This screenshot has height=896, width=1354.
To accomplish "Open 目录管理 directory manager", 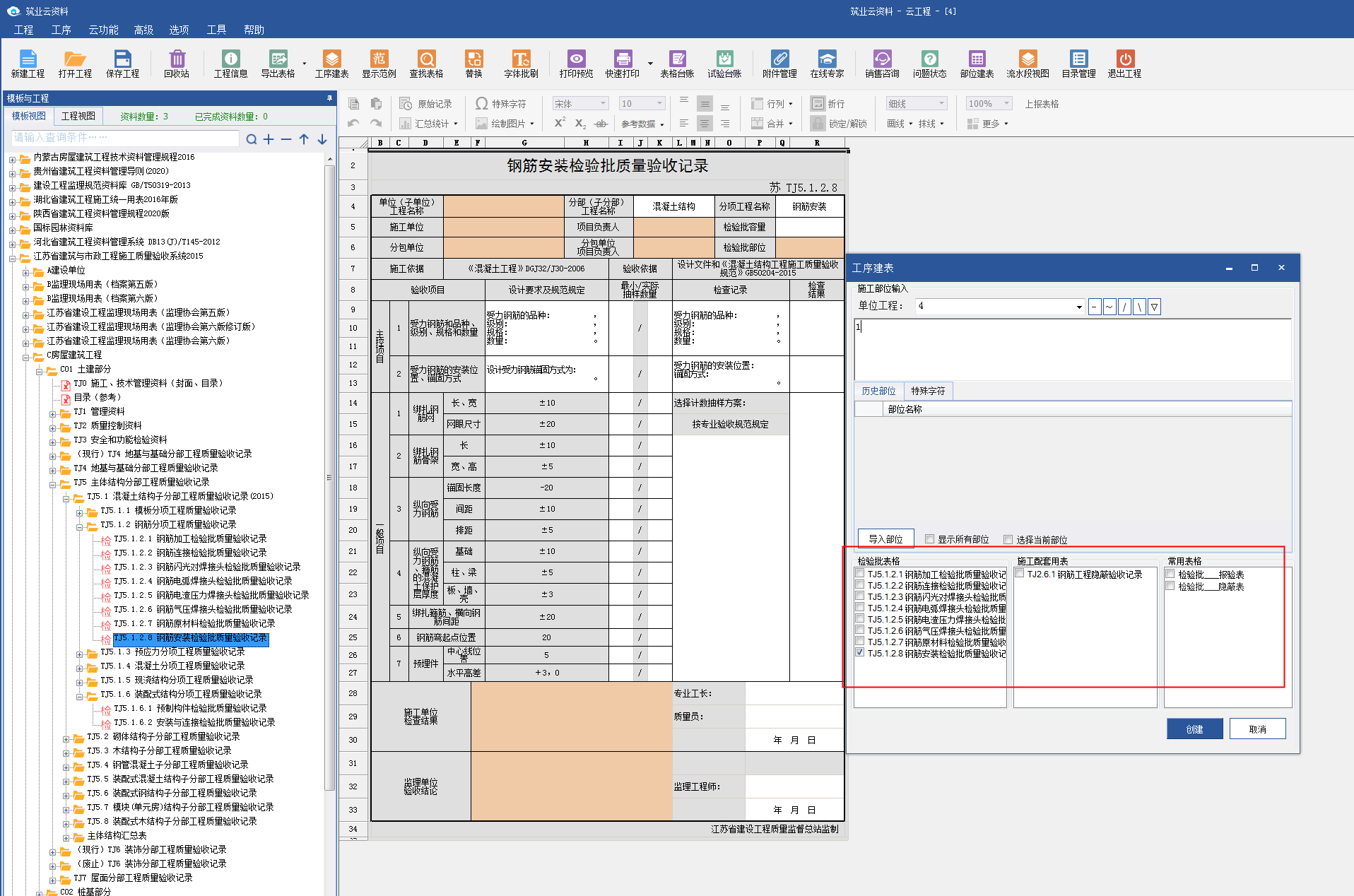I will 1078,64.
